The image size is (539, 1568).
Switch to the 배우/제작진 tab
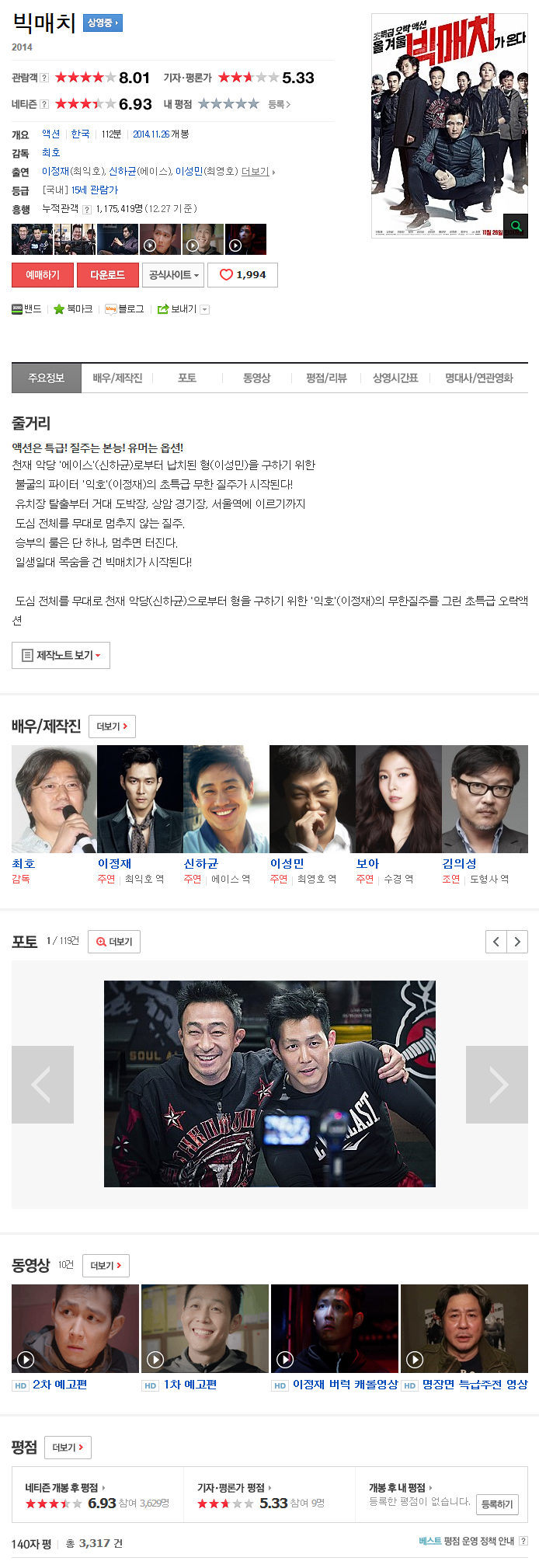[117, 378]
